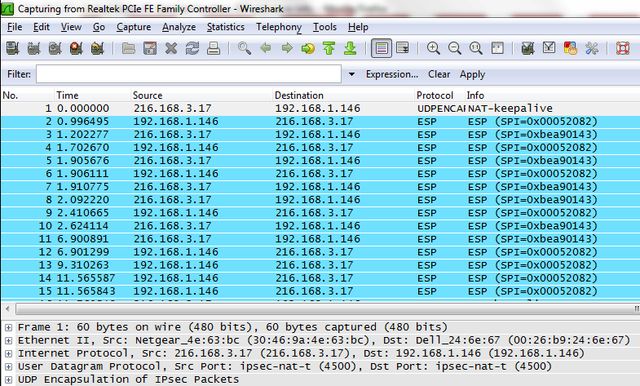Toggle auto scroll during live capture
The image size is (640, 386).
click(403, 48)
